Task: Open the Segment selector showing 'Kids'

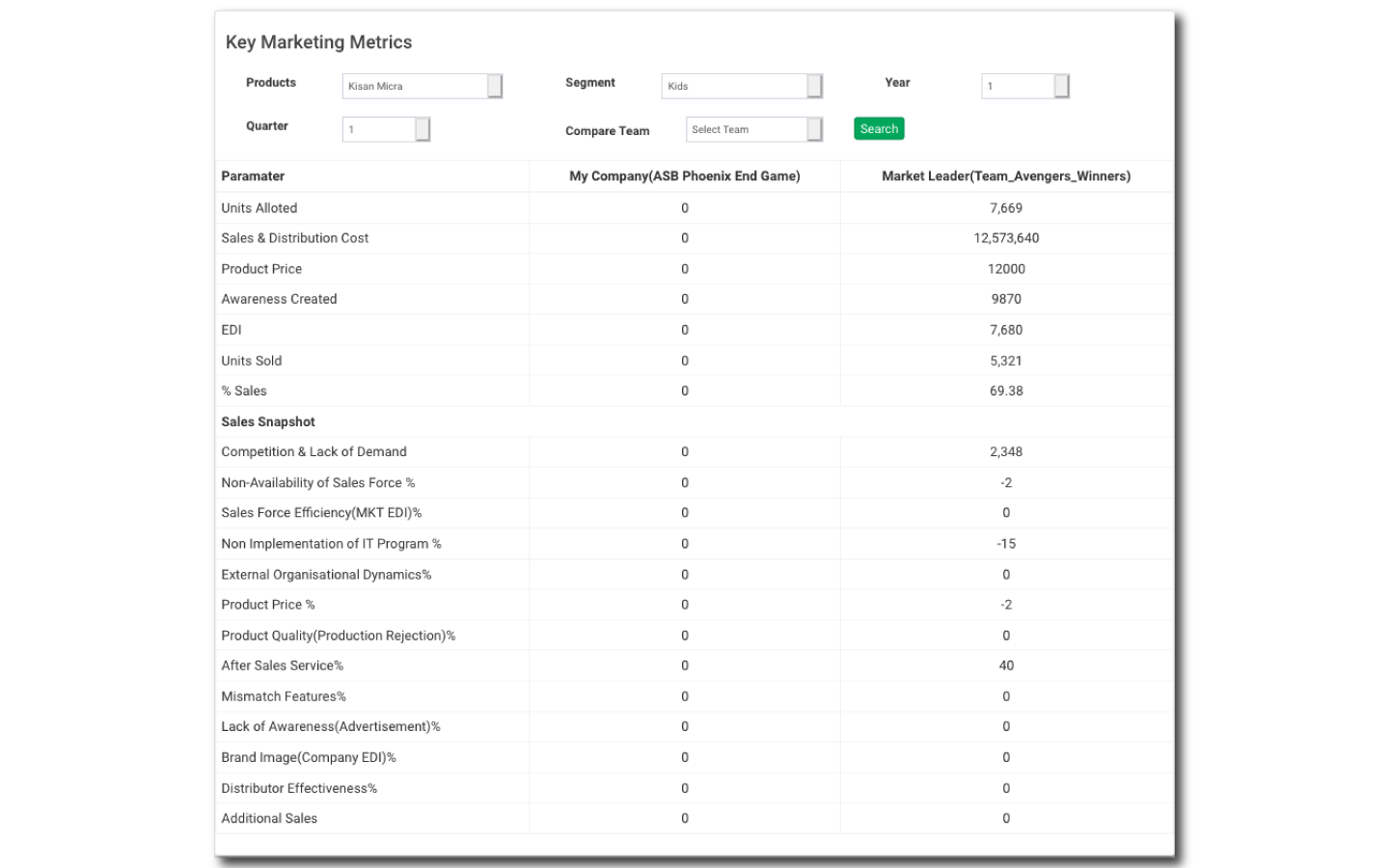Action: pos(733,86)
